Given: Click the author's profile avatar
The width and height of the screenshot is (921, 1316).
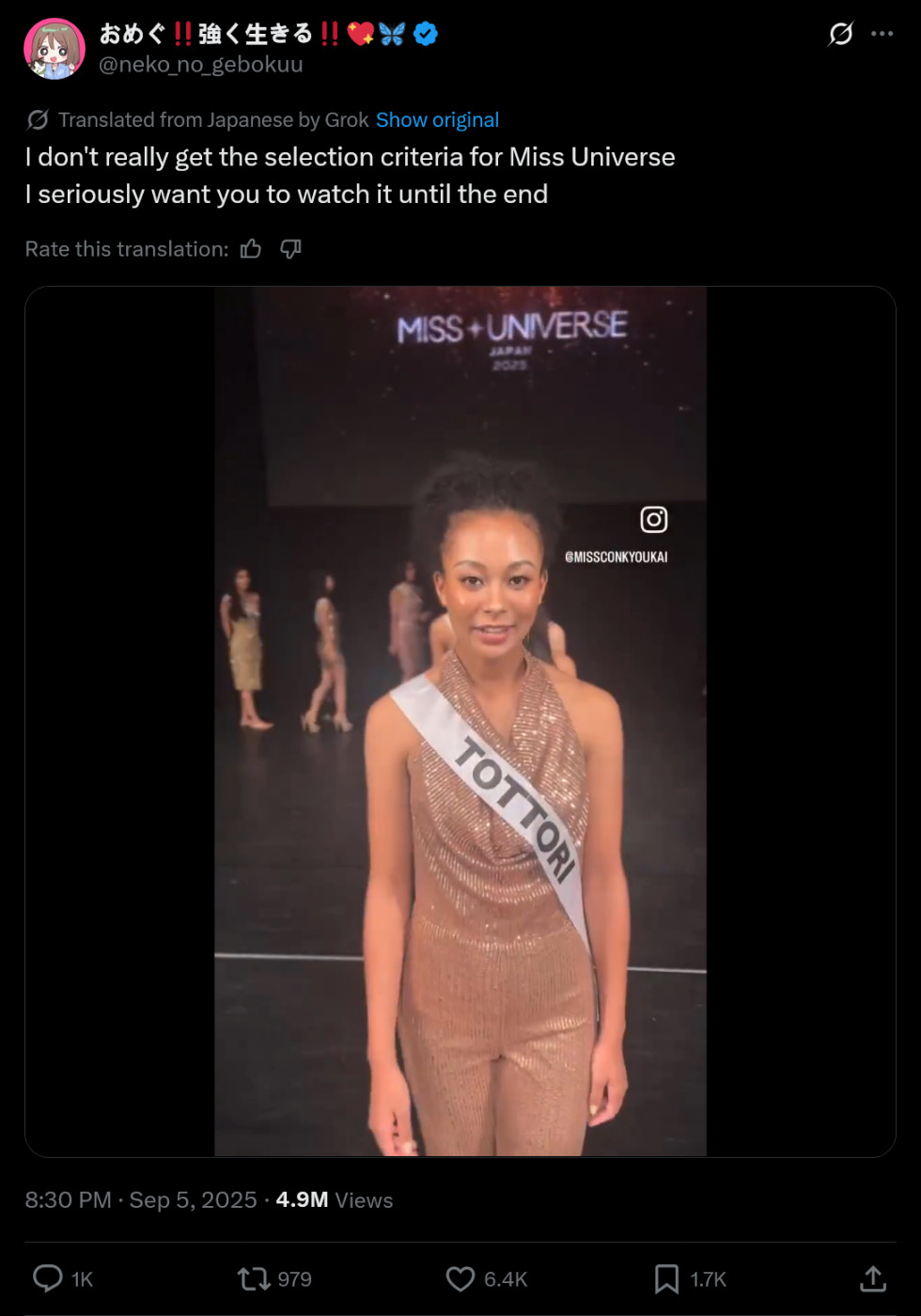Looking at the screenshot, I should (x=55, y=49).
